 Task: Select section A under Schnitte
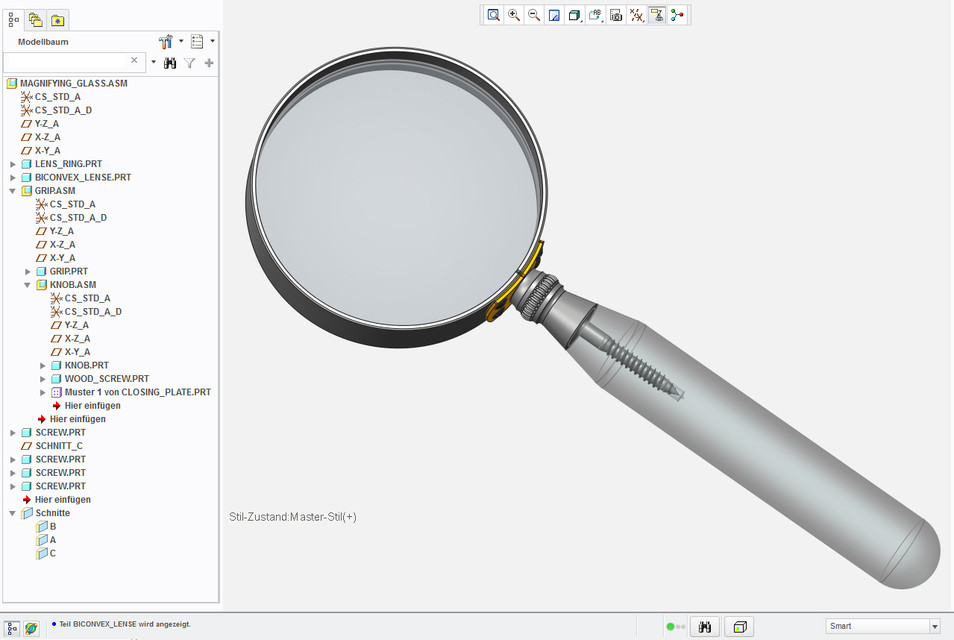pos(52,540)
